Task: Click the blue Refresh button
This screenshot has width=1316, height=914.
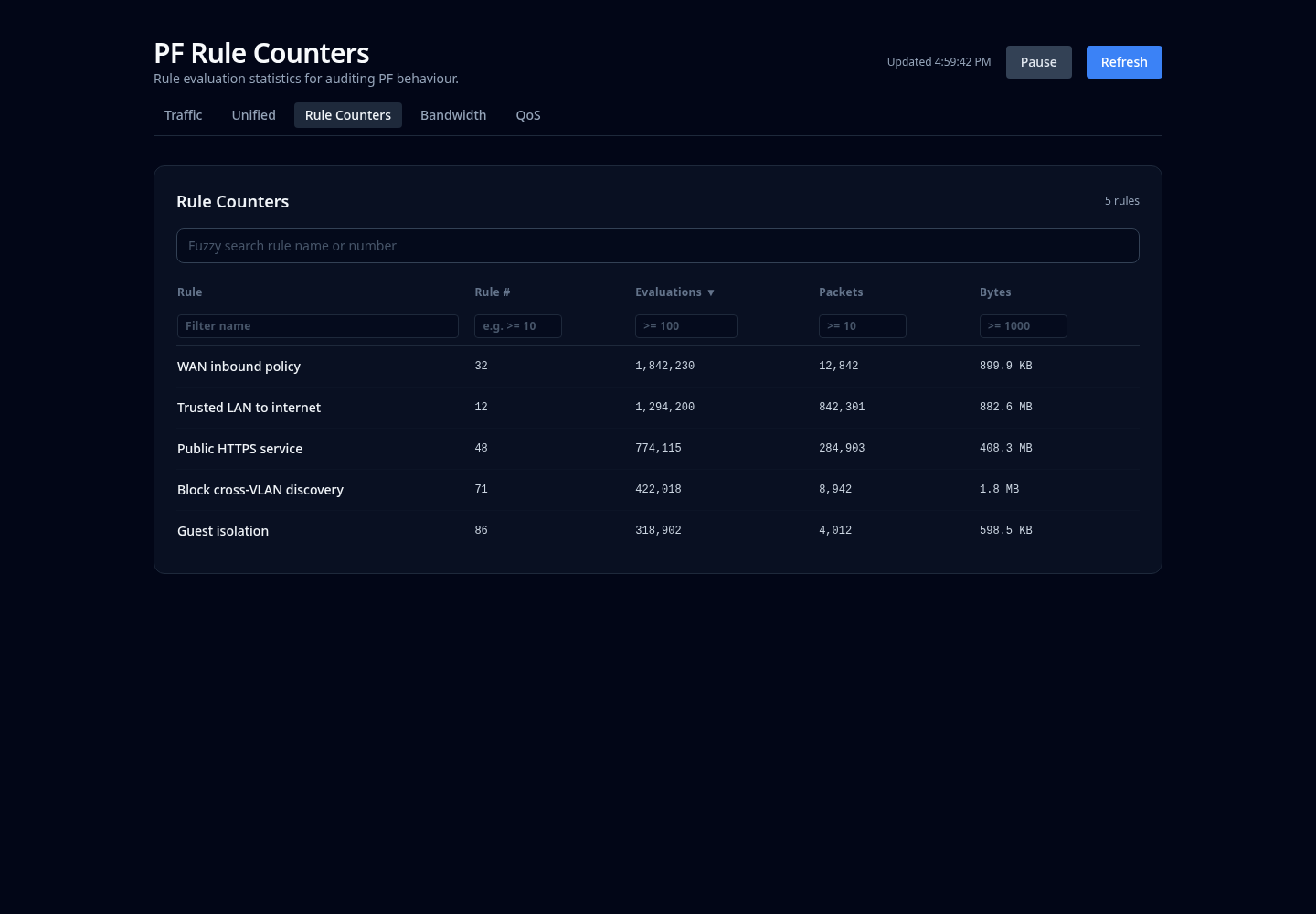Action: (x=1124, y=62)
